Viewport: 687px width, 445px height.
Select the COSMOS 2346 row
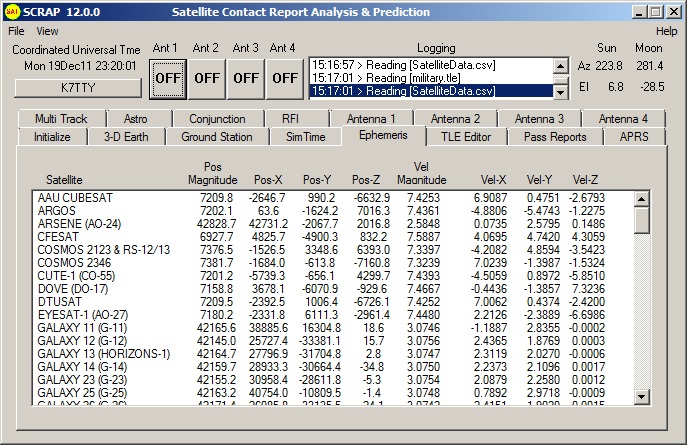click(x=333, y=263)
